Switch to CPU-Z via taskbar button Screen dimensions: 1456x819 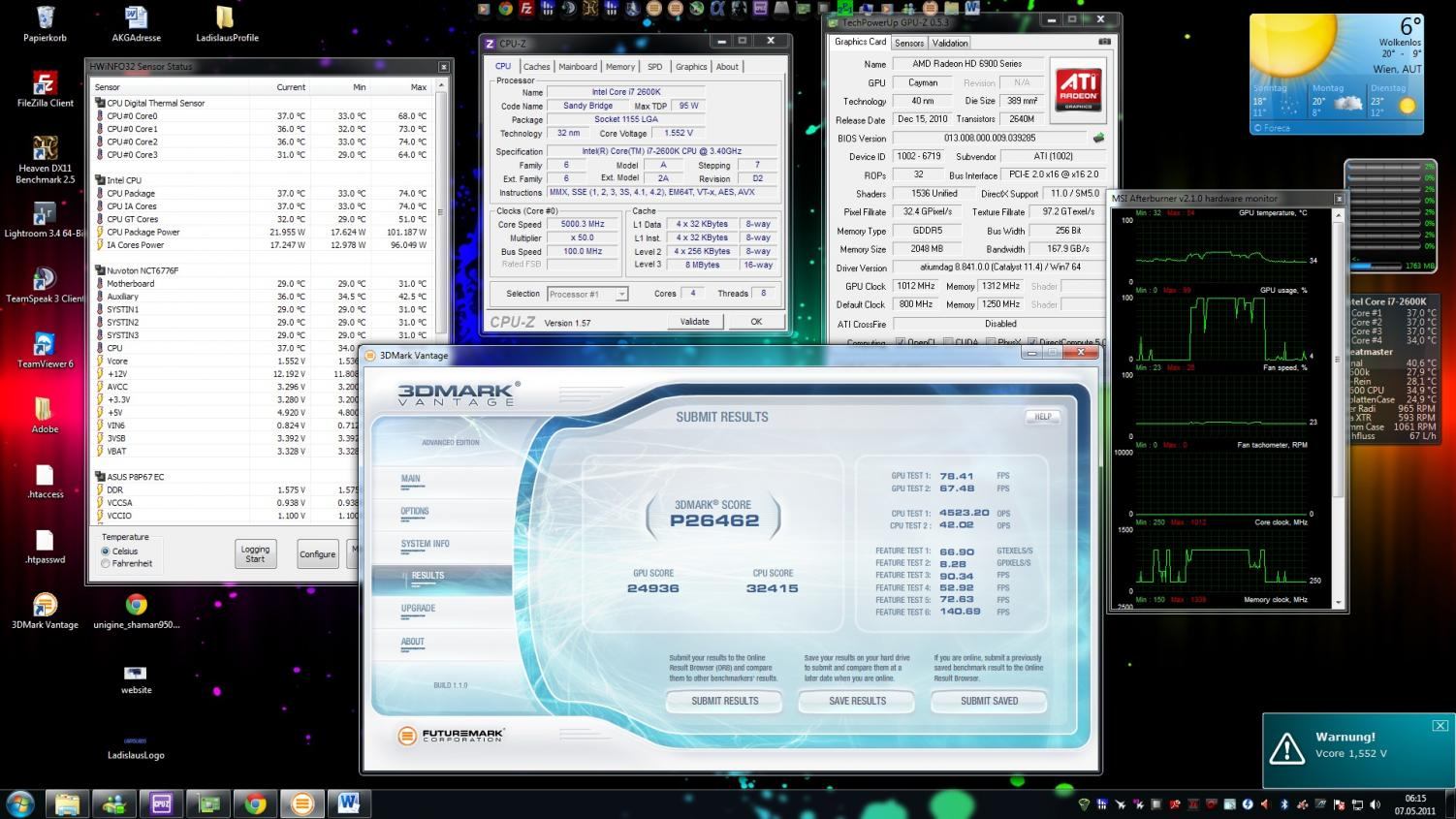pos(161,803)
